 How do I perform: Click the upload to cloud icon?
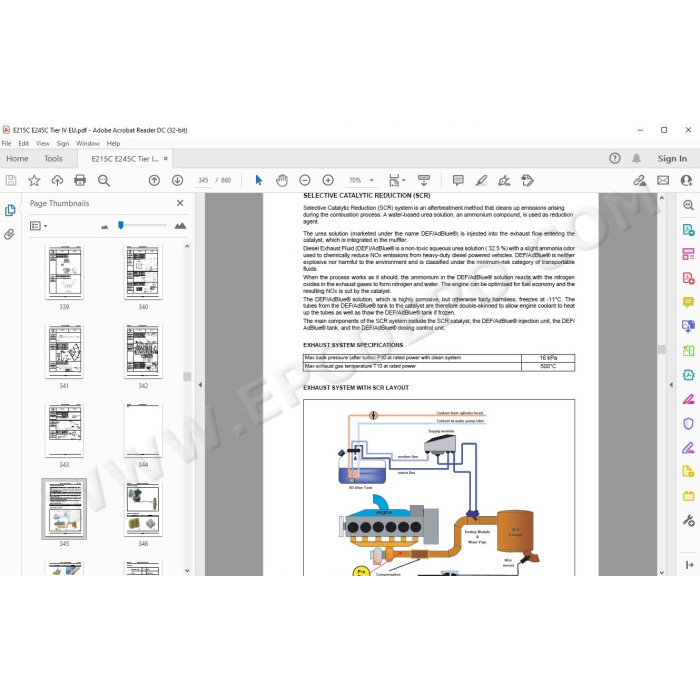coord(57,180)
